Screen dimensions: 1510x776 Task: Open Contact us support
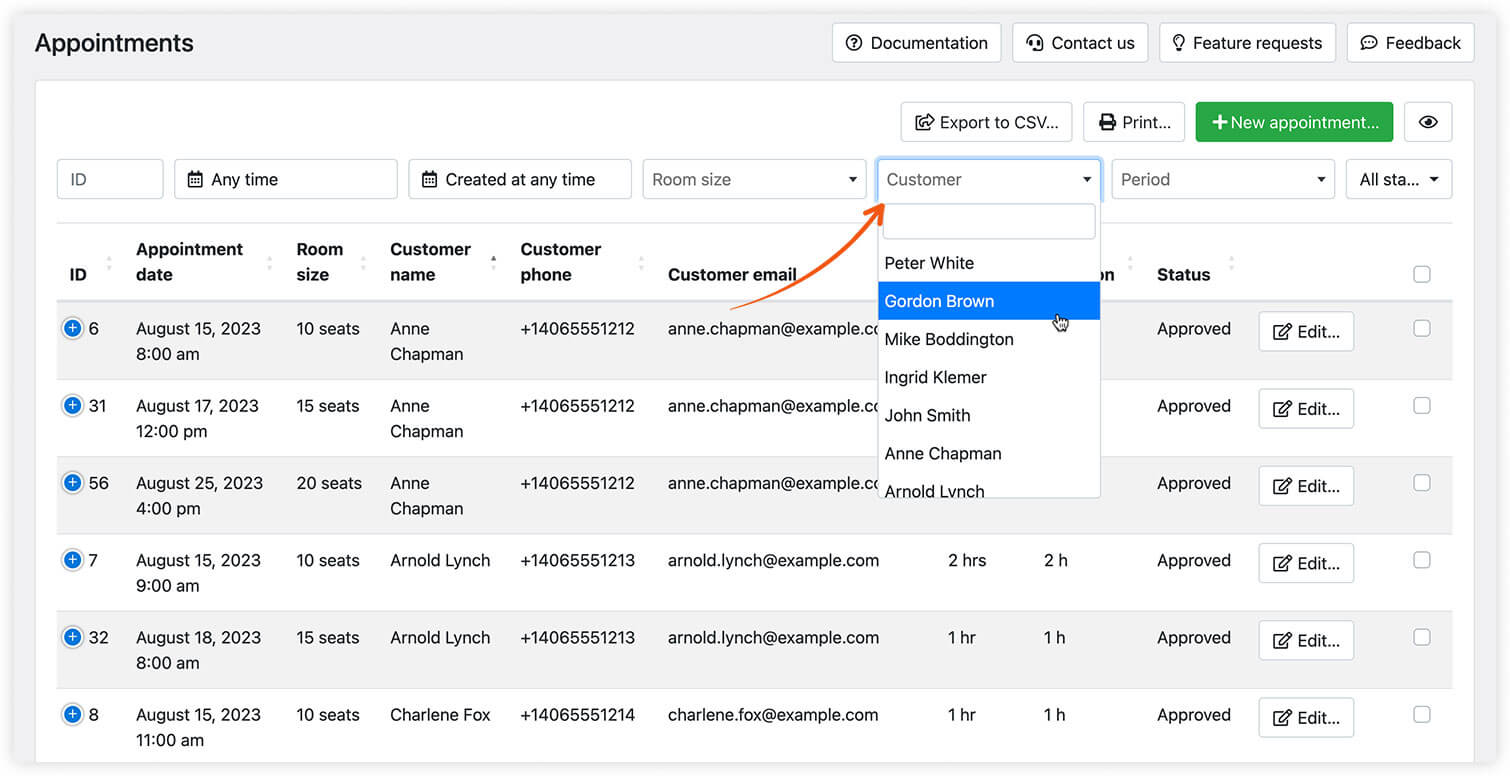click(1080, 43)
